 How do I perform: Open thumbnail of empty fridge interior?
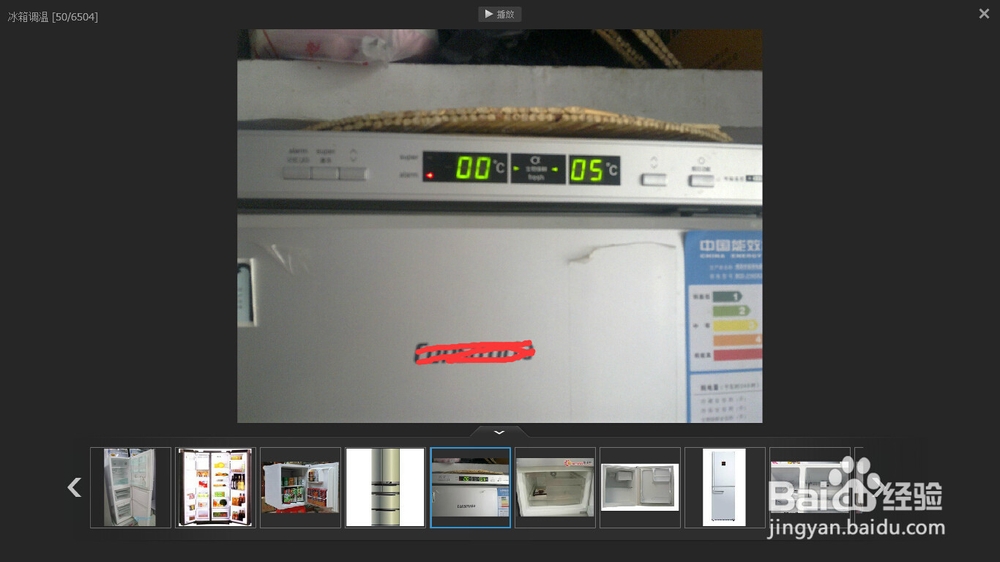coord(555,487)
